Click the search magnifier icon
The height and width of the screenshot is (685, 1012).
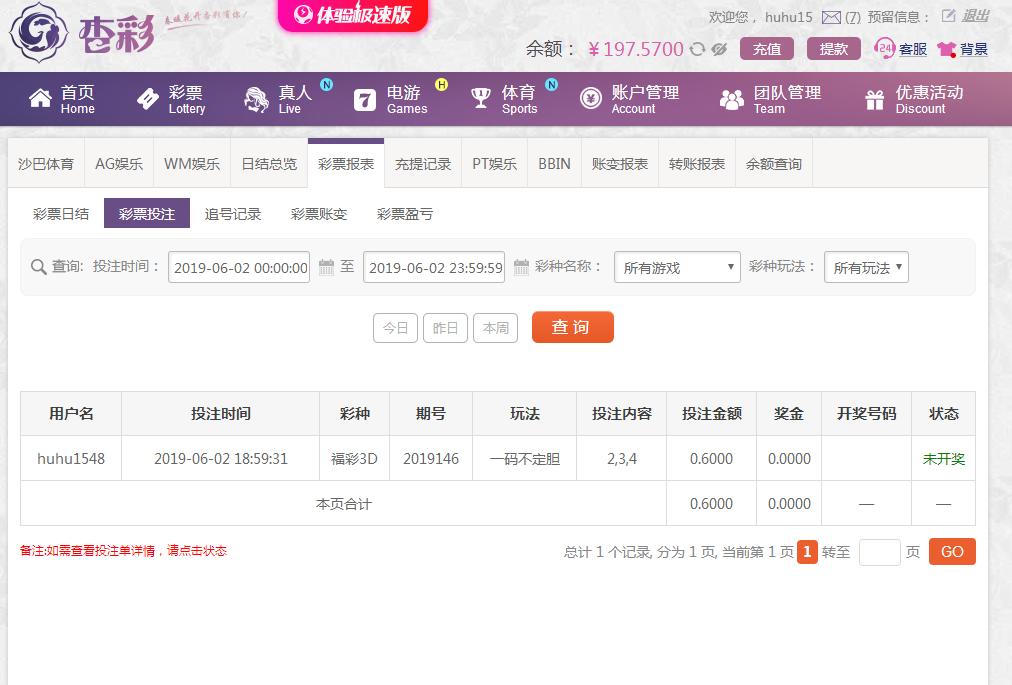tap(39, 267)
